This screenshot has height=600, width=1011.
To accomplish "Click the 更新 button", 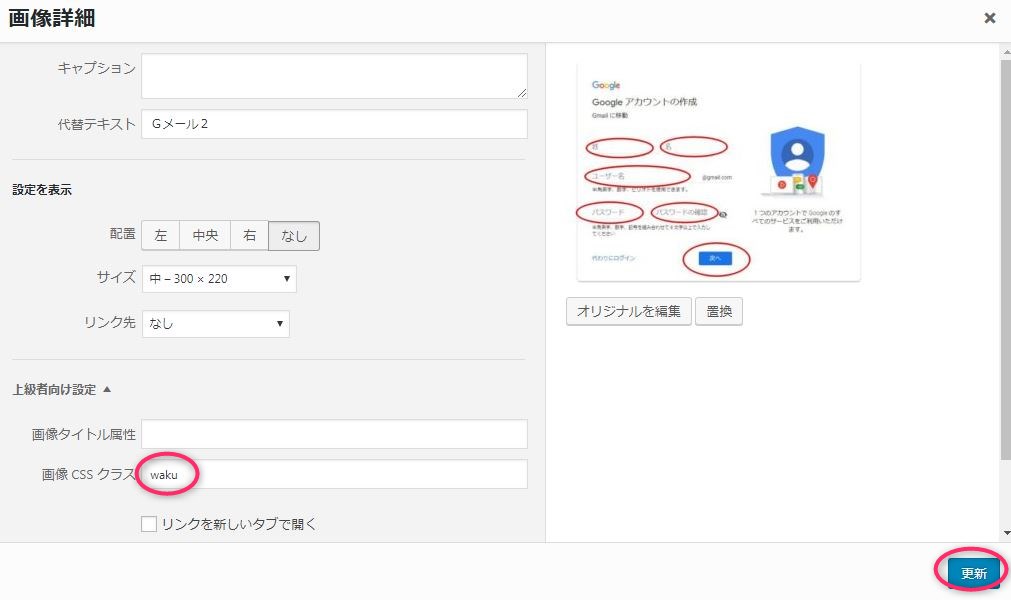I will point(974,573).
